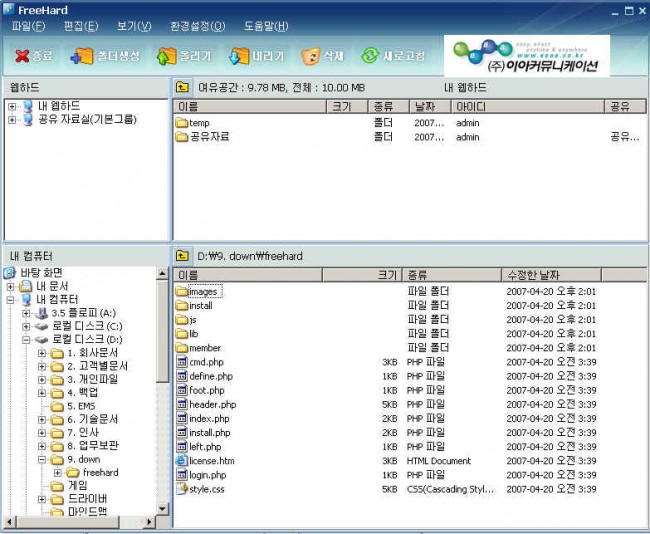Open the 파일(F) menu
This screenshot has width=650, height=534.
(28, 26)
